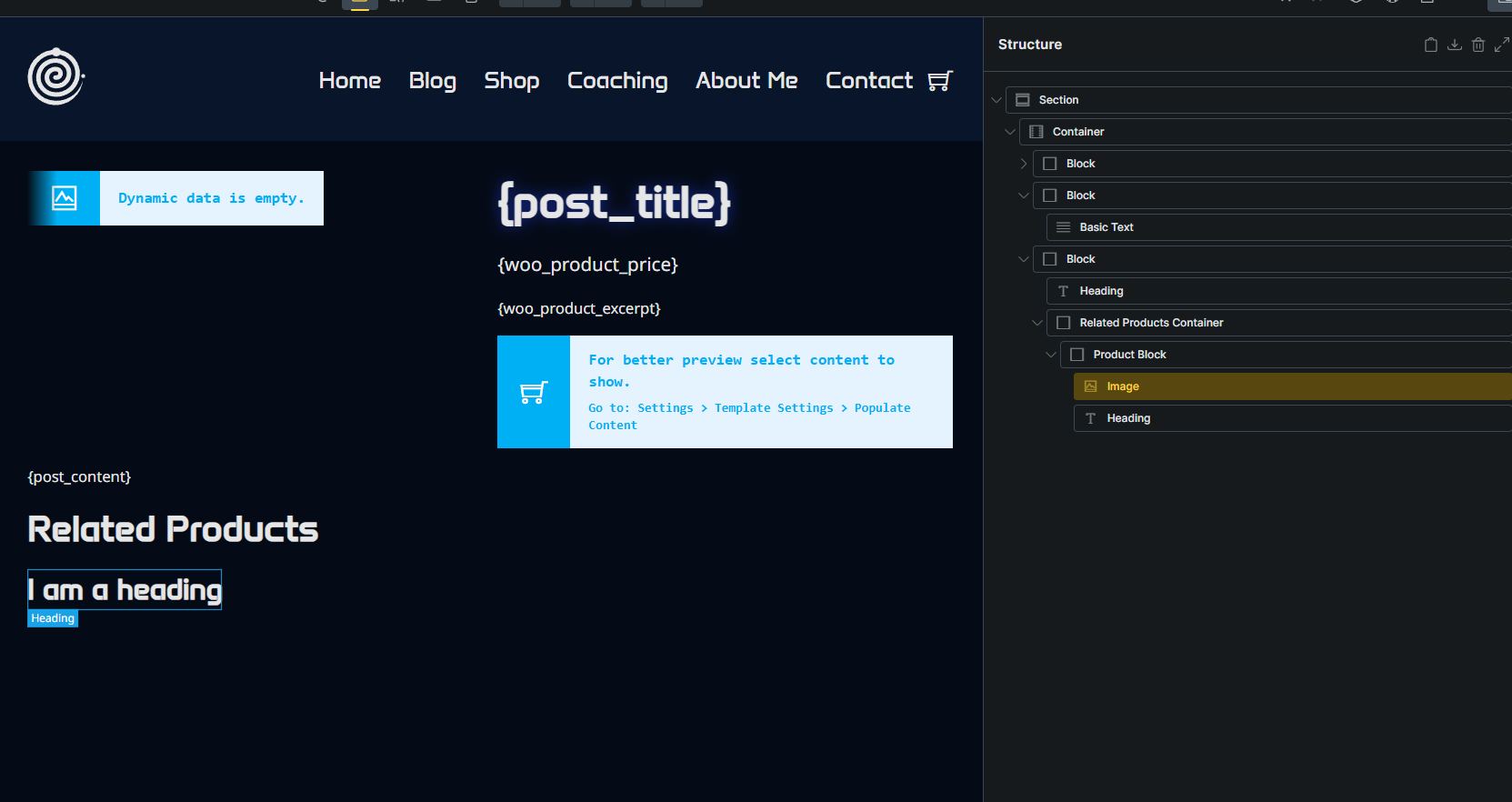Select the Basic Text element in Structure
The width and height of the screenshot is (1512, 802).
pos(1106,227)
